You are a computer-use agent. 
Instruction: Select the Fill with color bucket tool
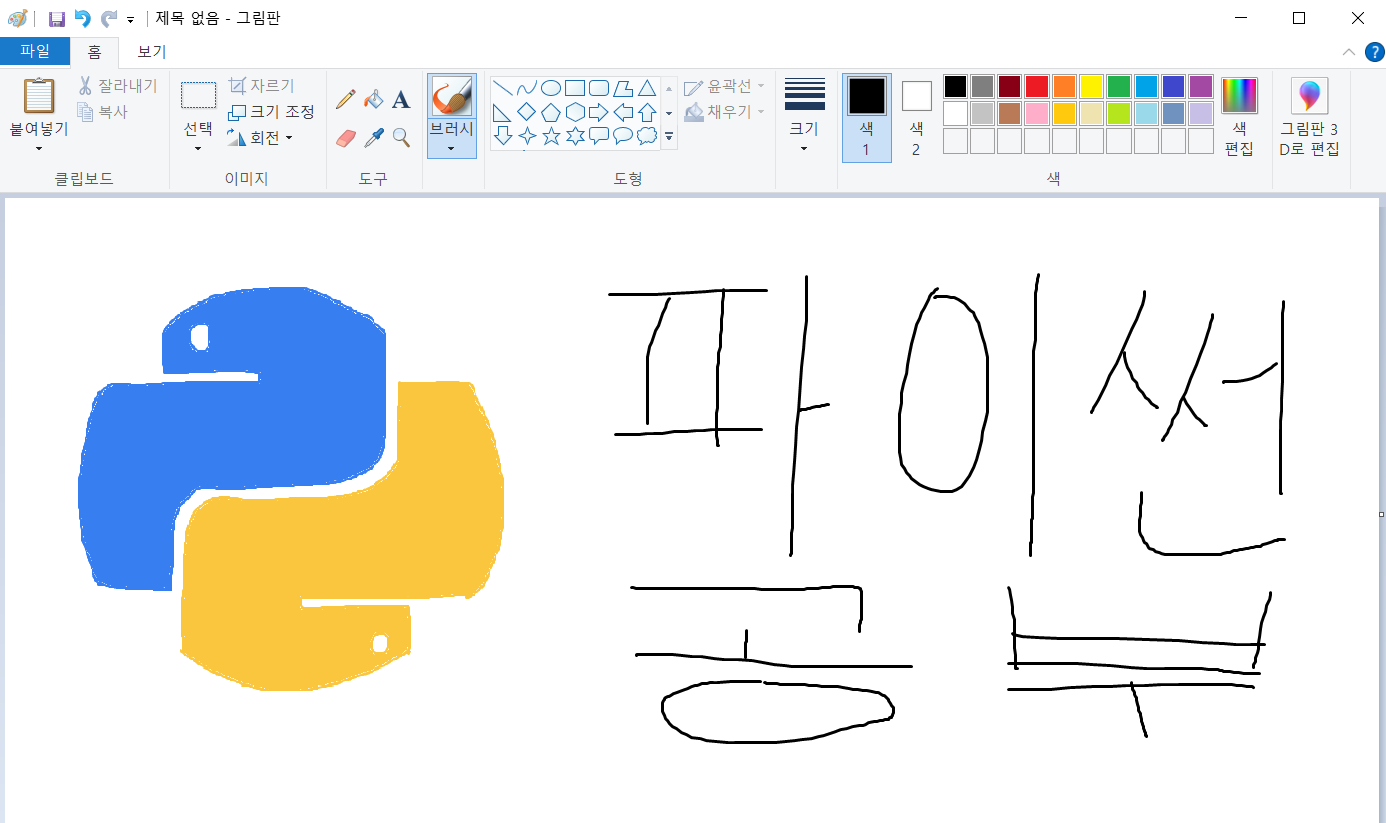[x=373, y=99]
